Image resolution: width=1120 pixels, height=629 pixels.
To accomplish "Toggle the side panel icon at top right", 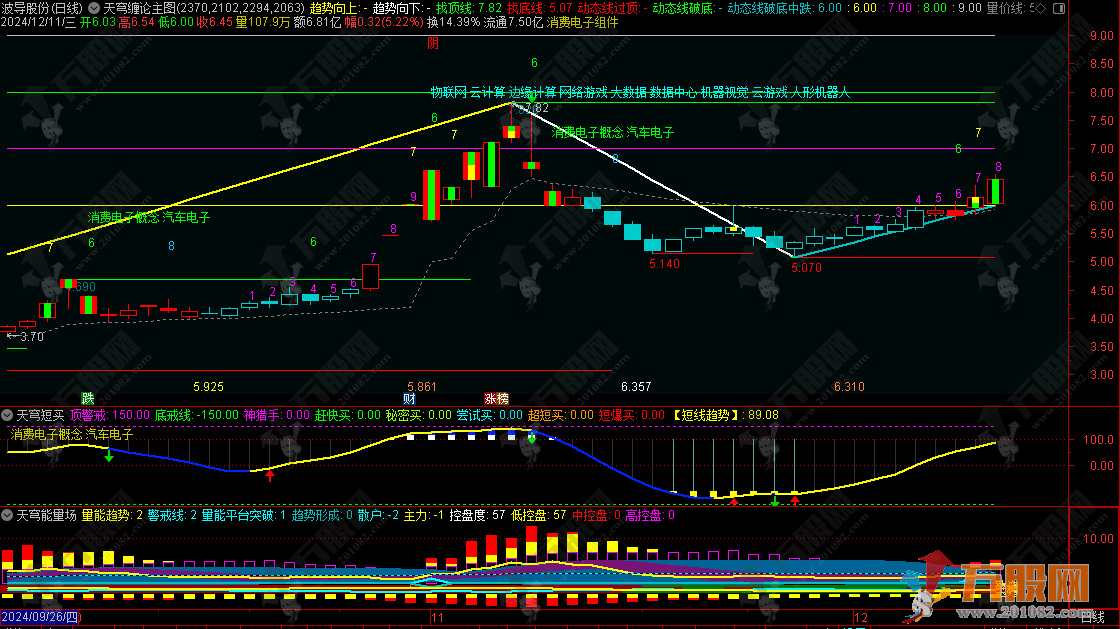I will (1059, 9).
